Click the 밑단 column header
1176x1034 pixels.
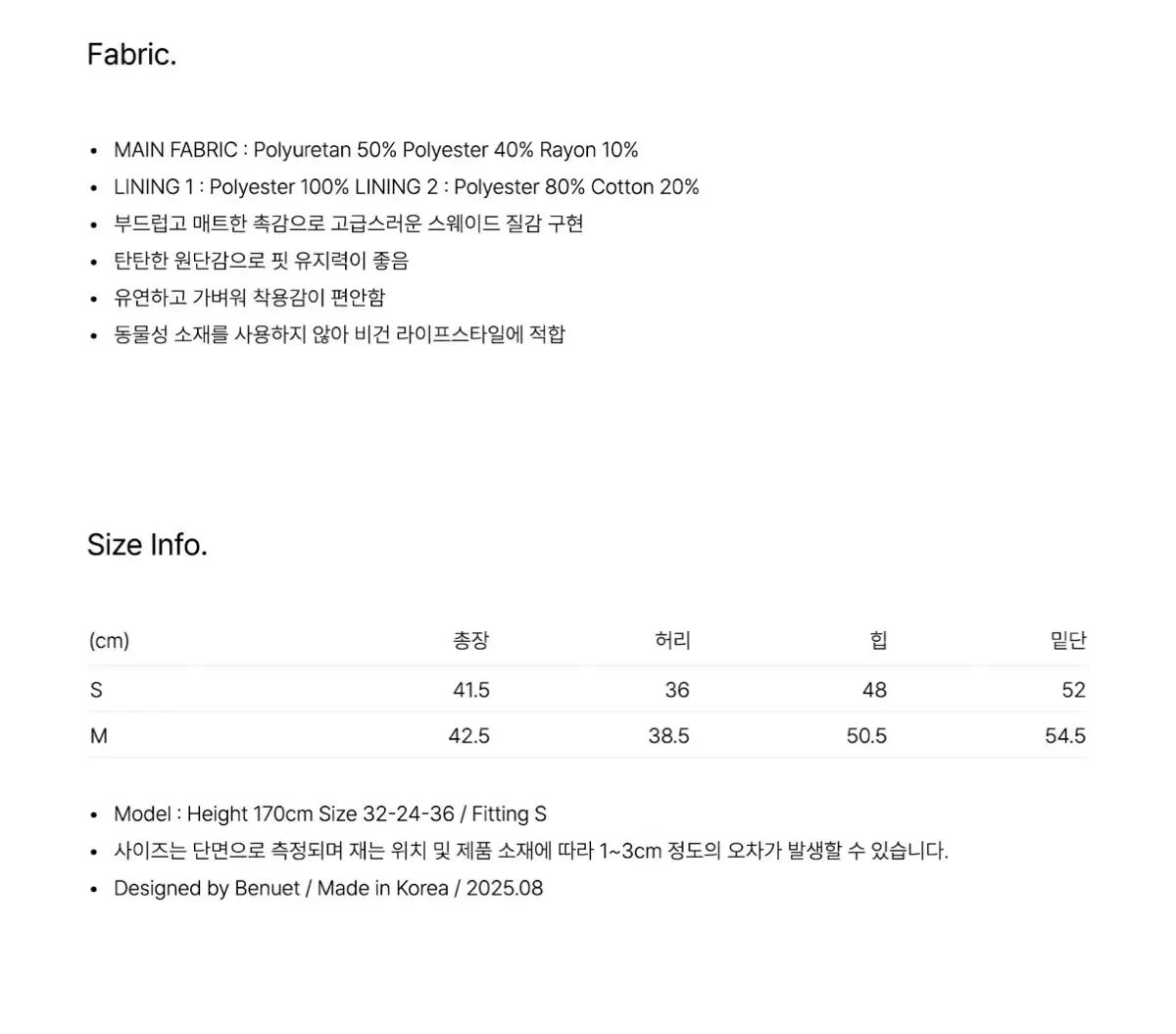[1068, 641]
